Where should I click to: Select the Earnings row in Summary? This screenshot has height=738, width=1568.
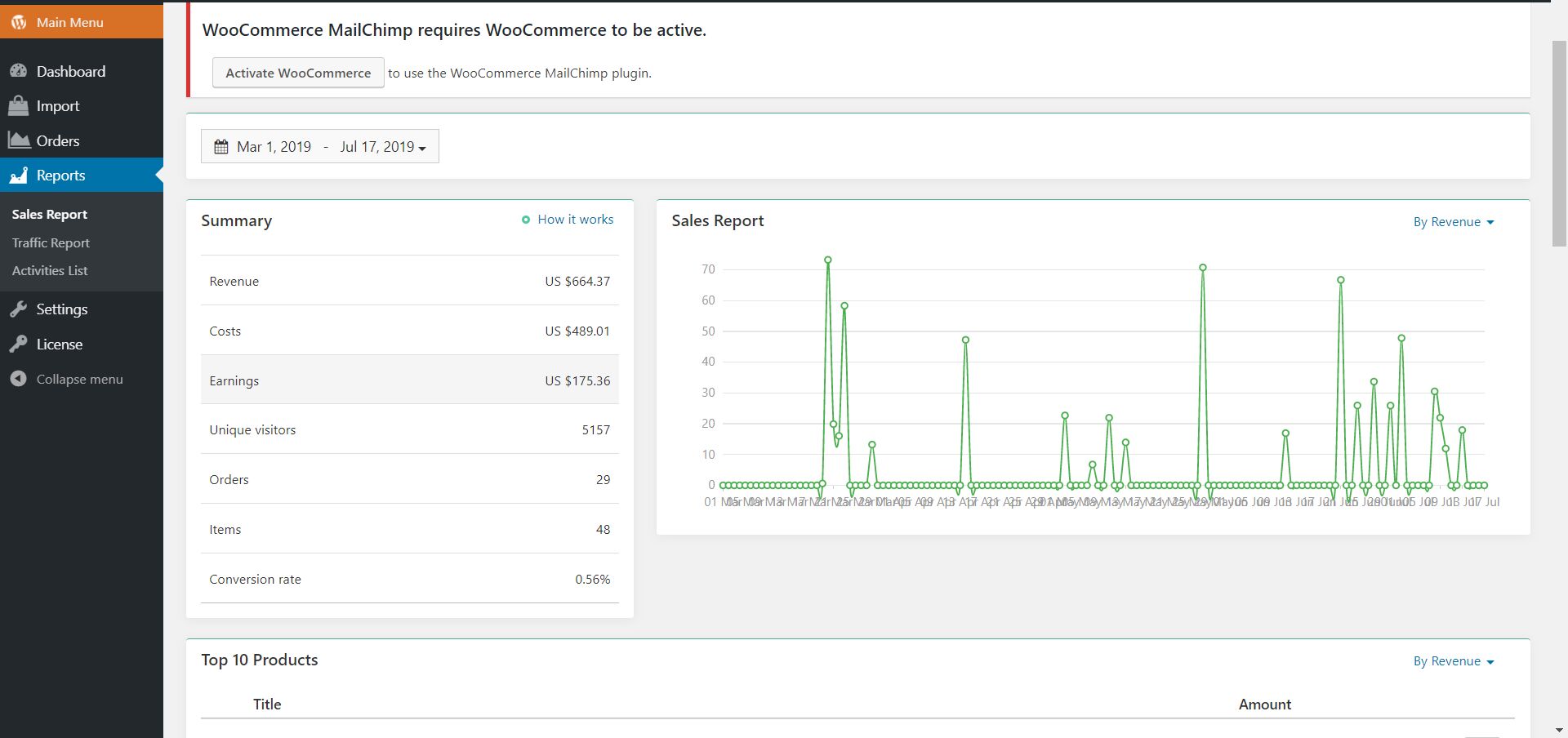click(409, 380)
